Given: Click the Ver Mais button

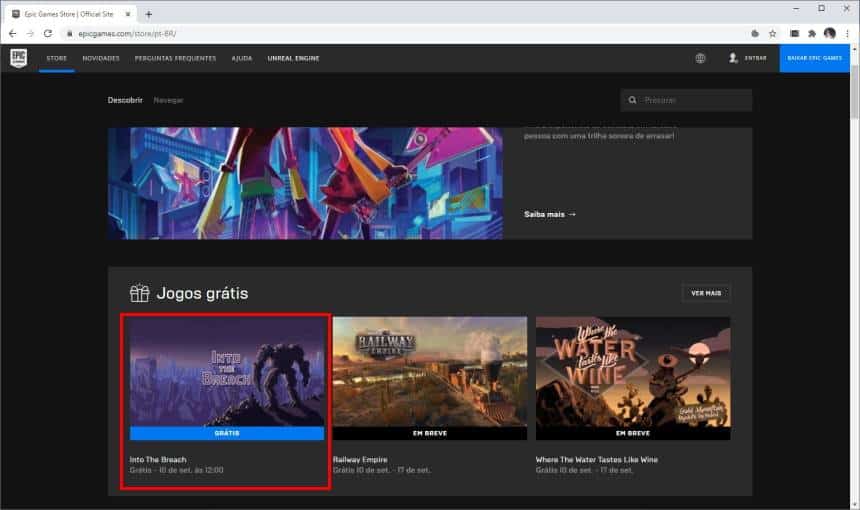Looking at the screenshot, I should pos(706,293).
